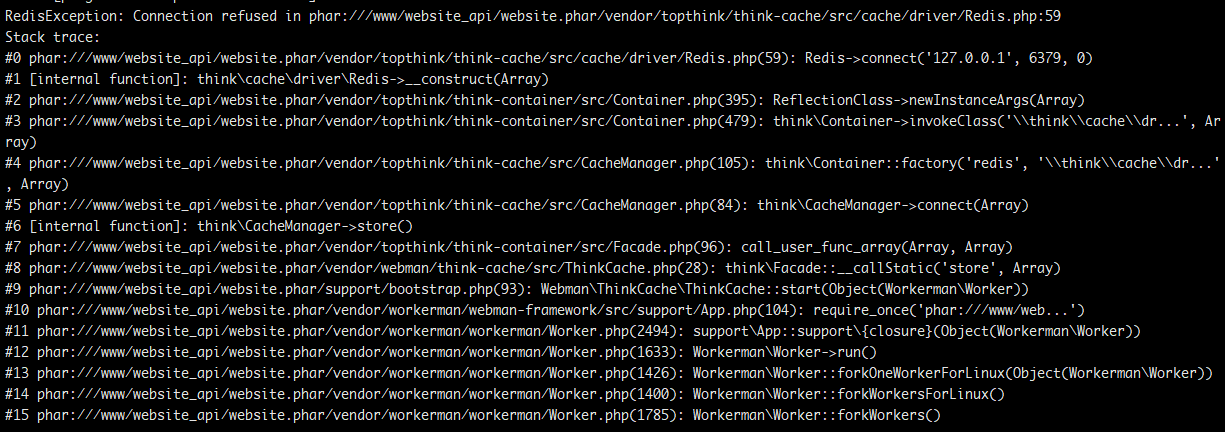The width and height of the screenshot is (1225, 432).
Task: Click frame #6 think\CacheManager->store() text
Action: point(305,226)
